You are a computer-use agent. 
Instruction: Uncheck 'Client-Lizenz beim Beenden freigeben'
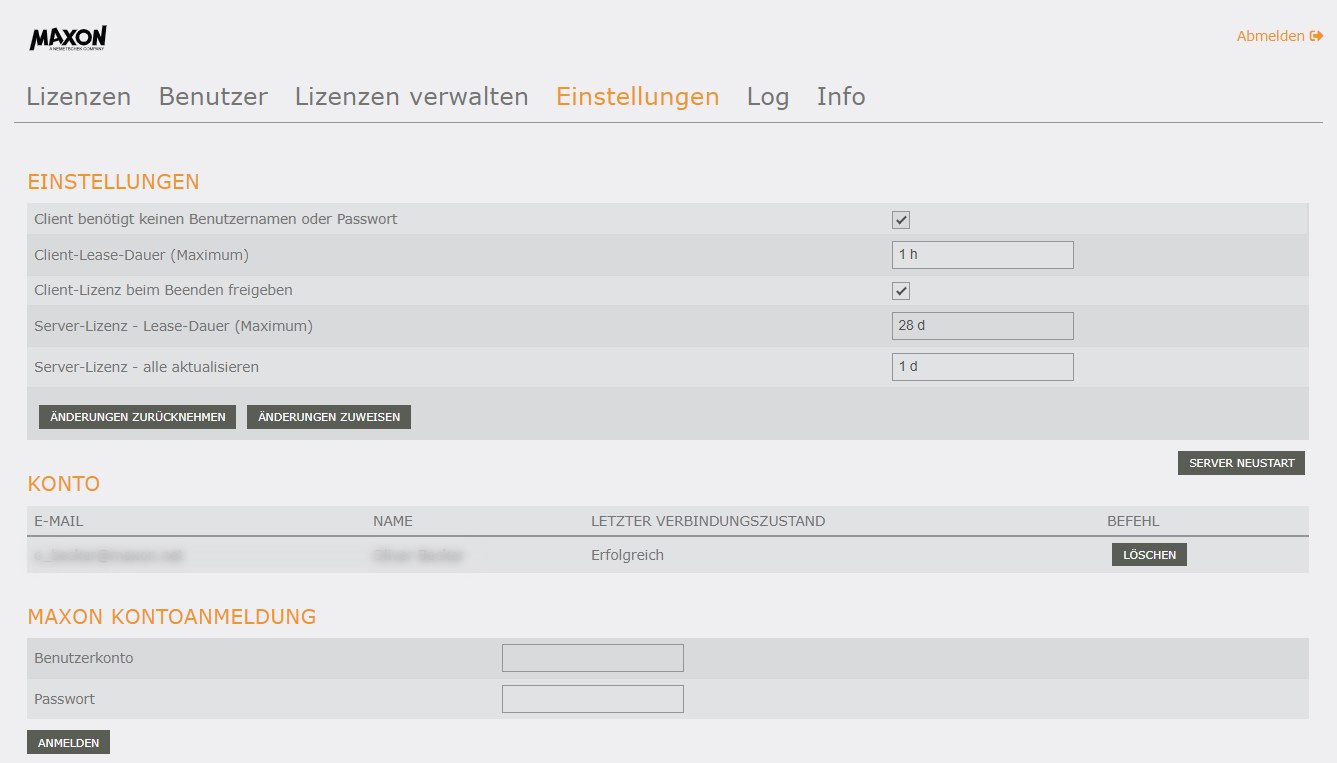point(901,291)
